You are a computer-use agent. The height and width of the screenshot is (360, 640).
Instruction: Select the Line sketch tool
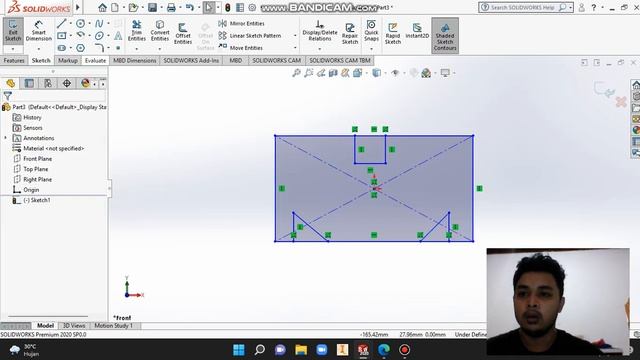coord(62,24)
